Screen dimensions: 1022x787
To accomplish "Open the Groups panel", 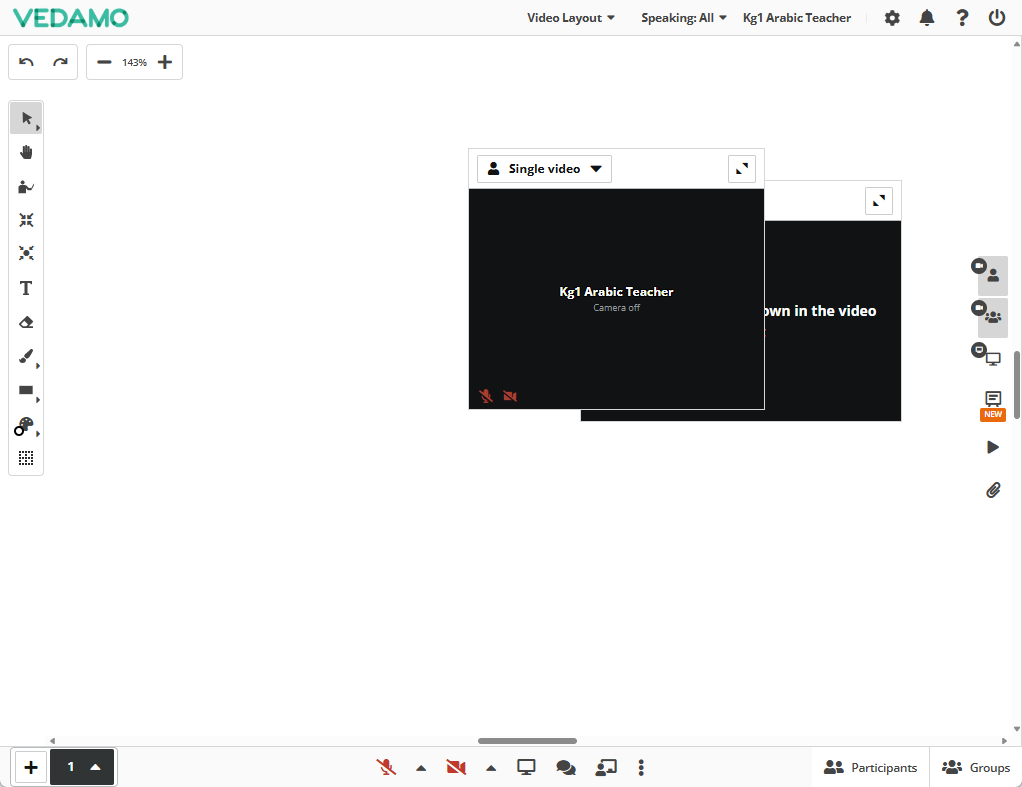I will click(976, 767).
